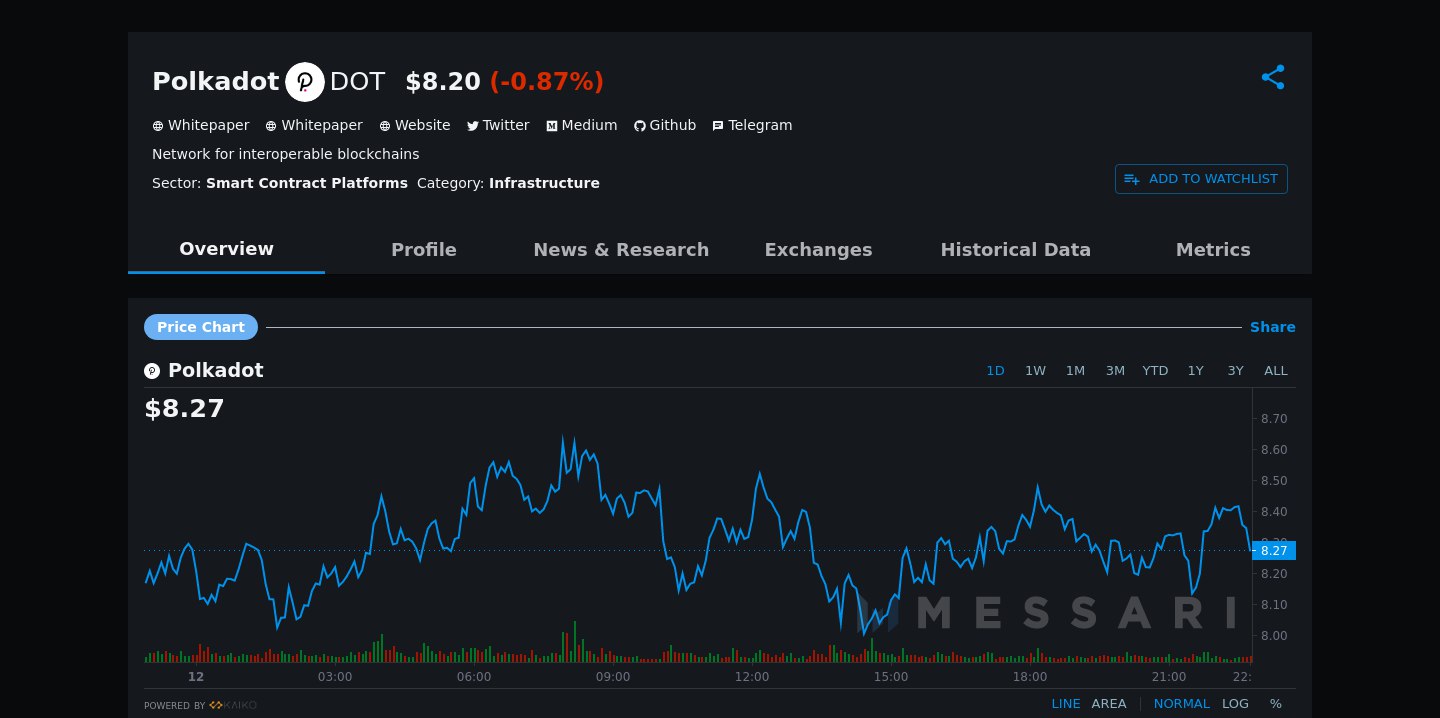This screenshot has height=718, width=1440.
Task: Click the 03:00 time axis label
Action: [335, 677]
